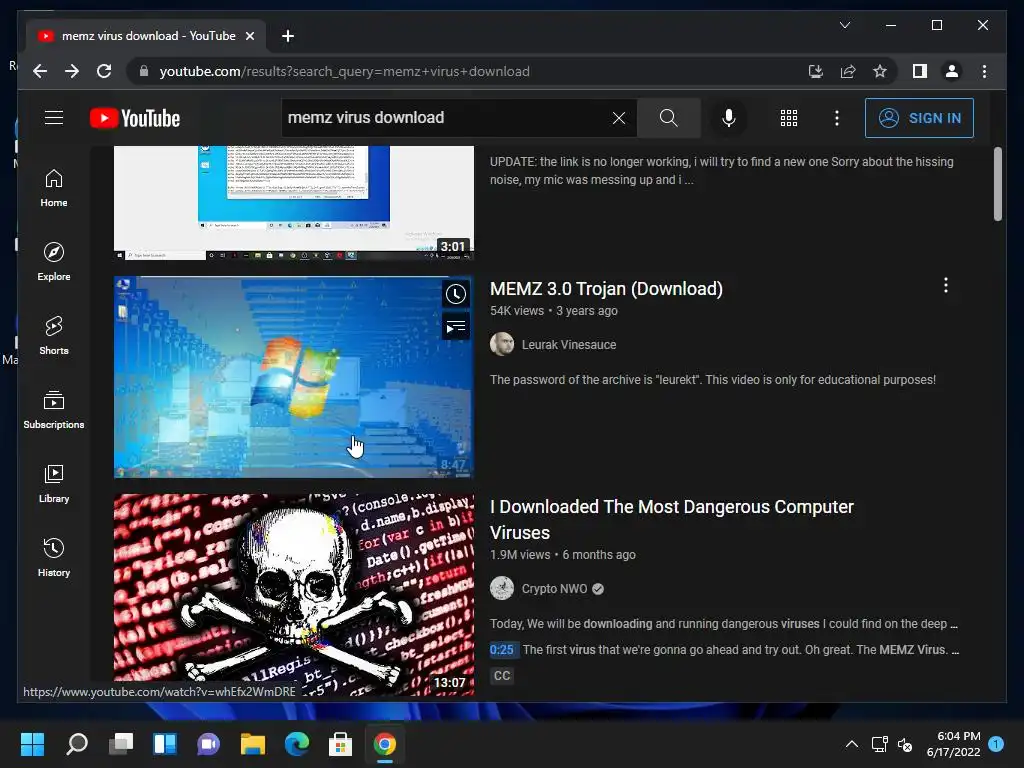The image size is (1024, 768).
Task: Open MEMZ 3.0 Trojan (Download) video title
Action: [606, 289]
